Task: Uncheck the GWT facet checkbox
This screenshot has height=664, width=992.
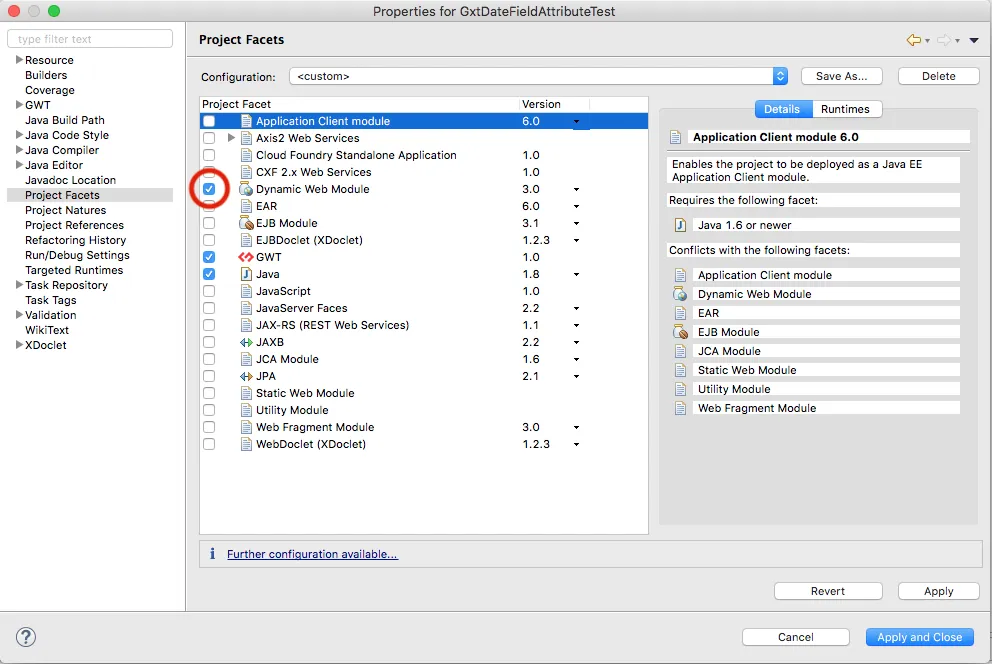Action: [209, 257]
